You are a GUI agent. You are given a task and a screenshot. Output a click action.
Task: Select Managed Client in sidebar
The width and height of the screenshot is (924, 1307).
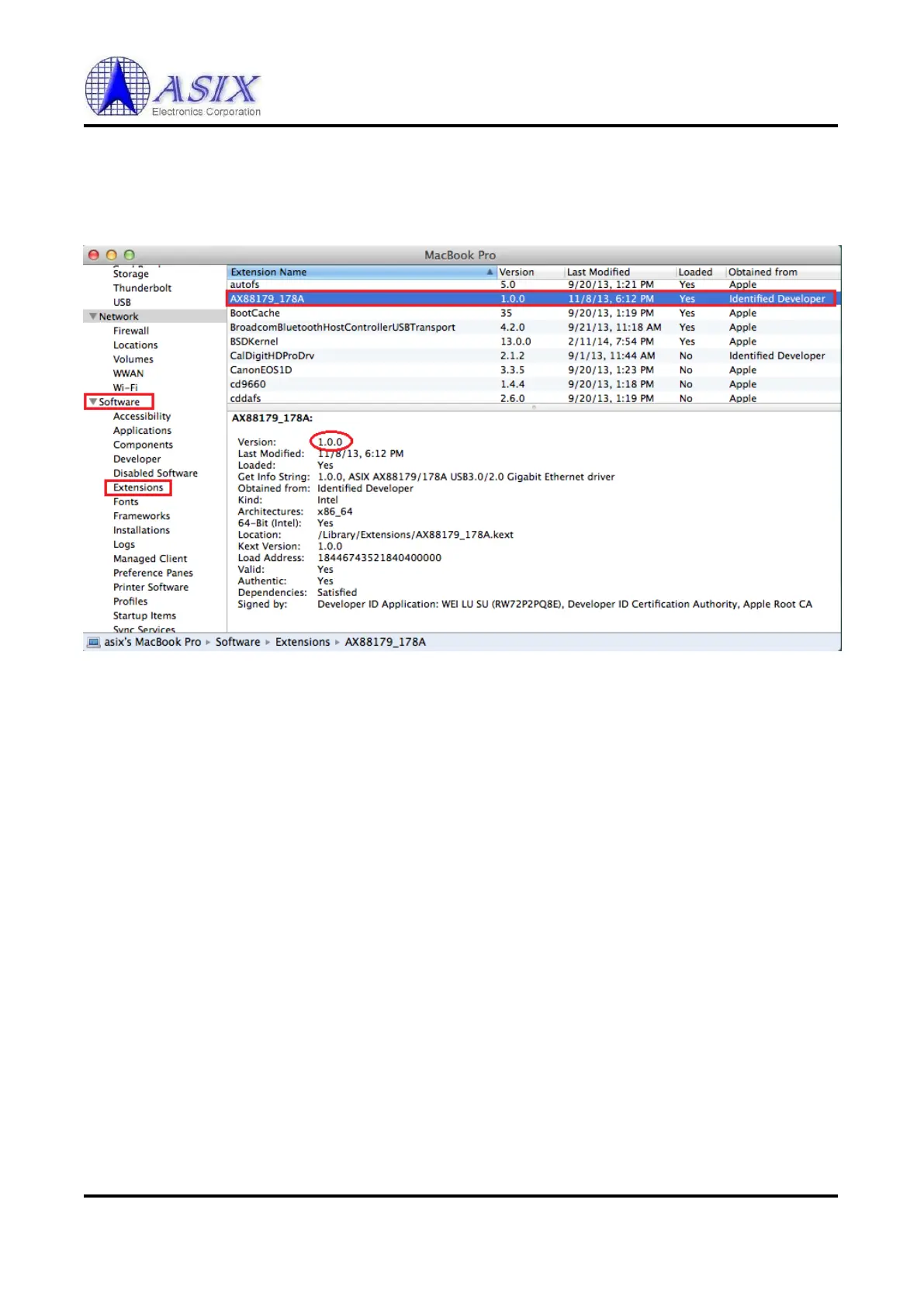point(150,559)
